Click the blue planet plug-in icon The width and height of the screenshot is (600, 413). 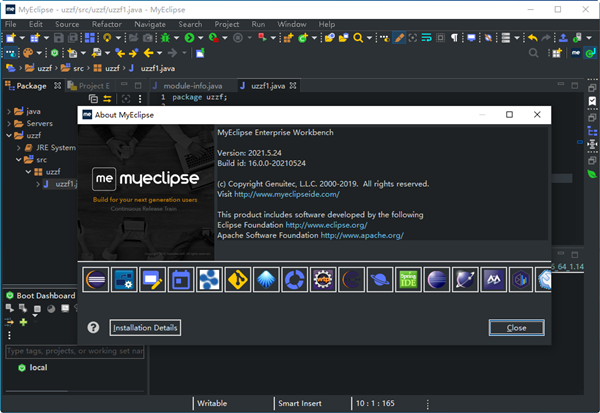point(380,280)
